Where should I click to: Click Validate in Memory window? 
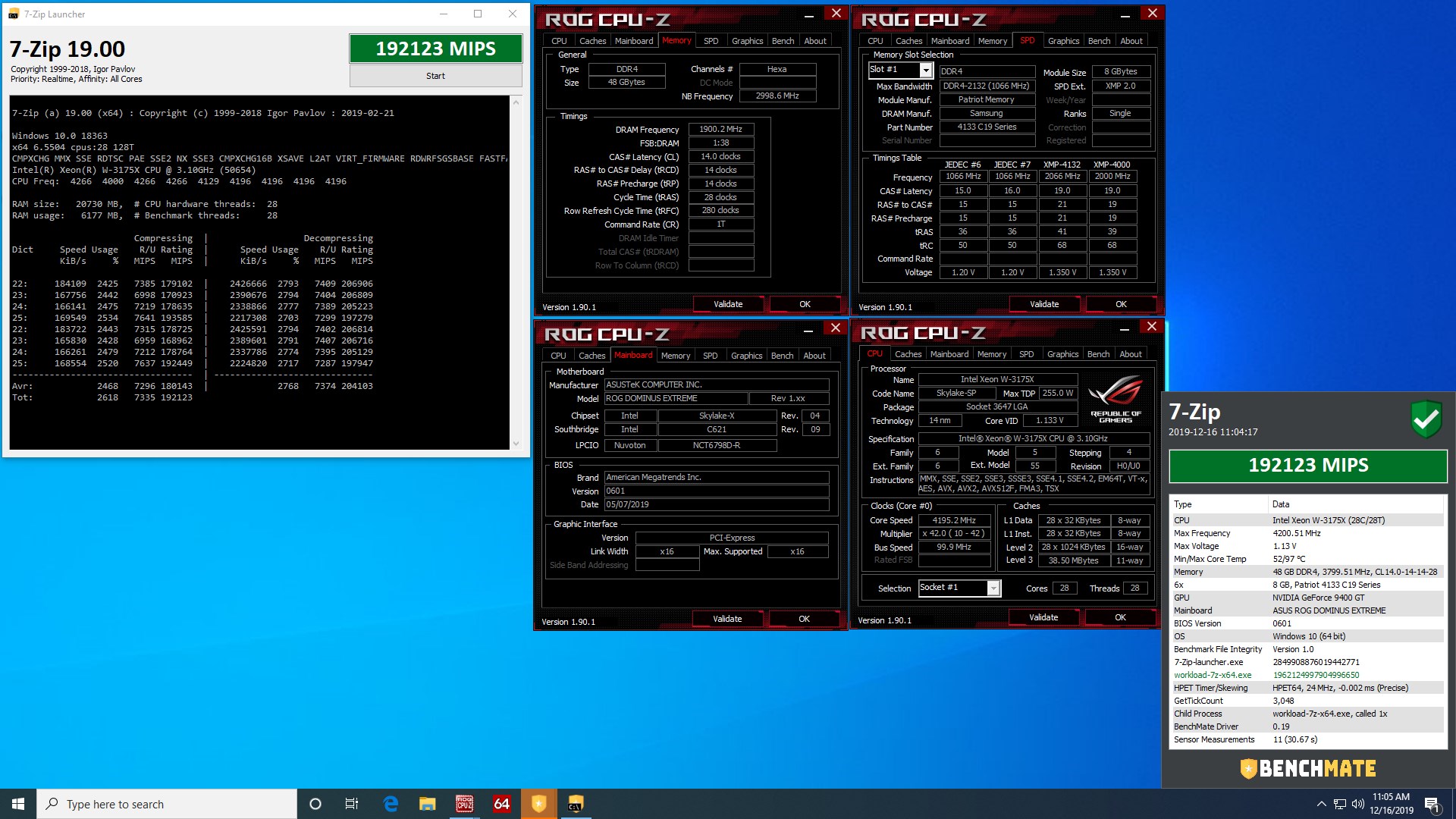tap(728, 304)
